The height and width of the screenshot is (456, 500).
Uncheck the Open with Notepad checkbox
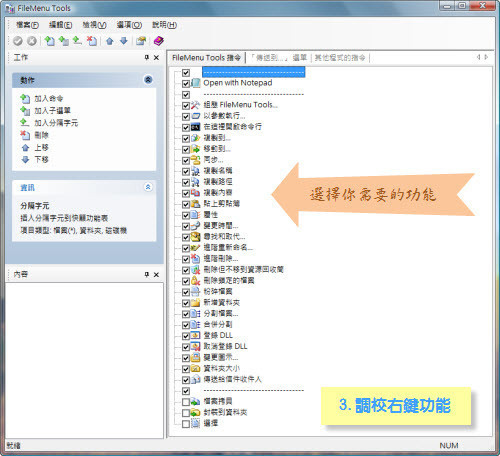(186, 84)
